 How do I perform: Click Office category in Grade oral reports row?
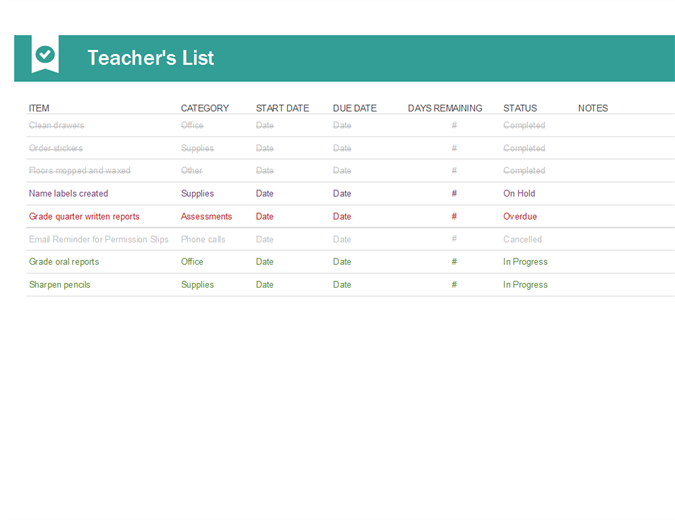(192, 262)
